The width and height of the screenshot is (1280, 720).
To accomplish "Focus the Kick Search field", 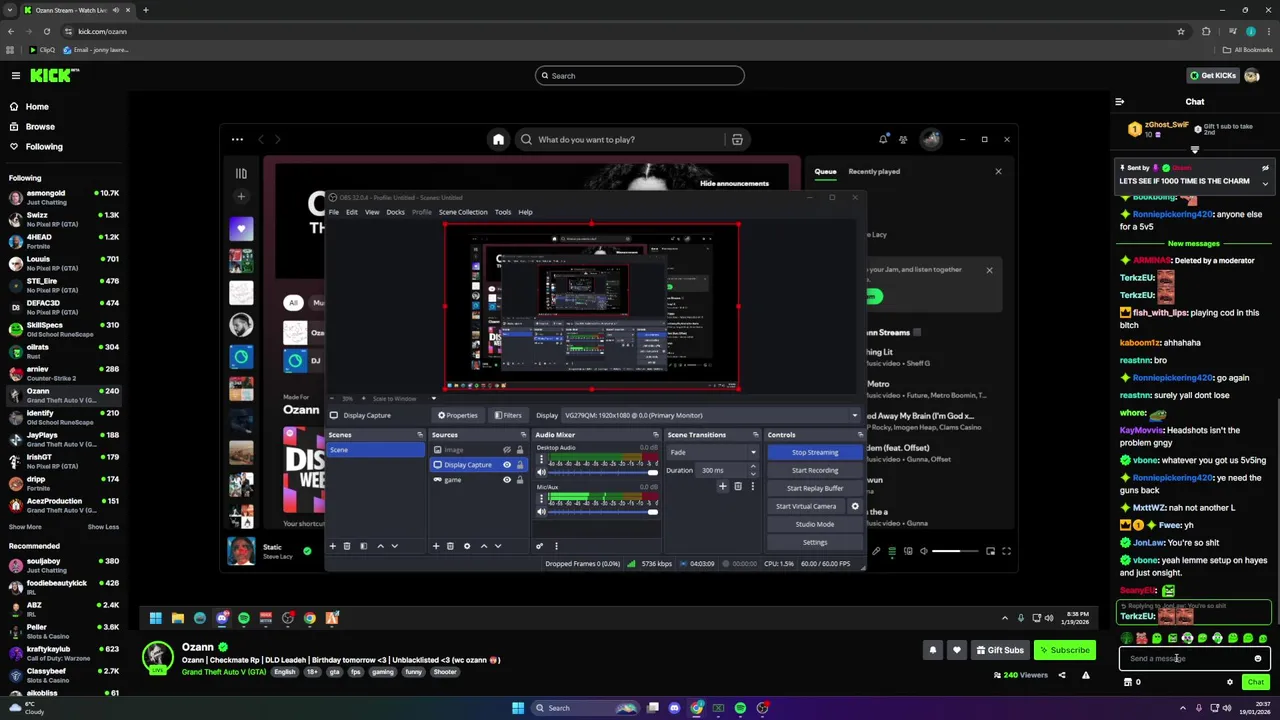I will tap(640, 76).
